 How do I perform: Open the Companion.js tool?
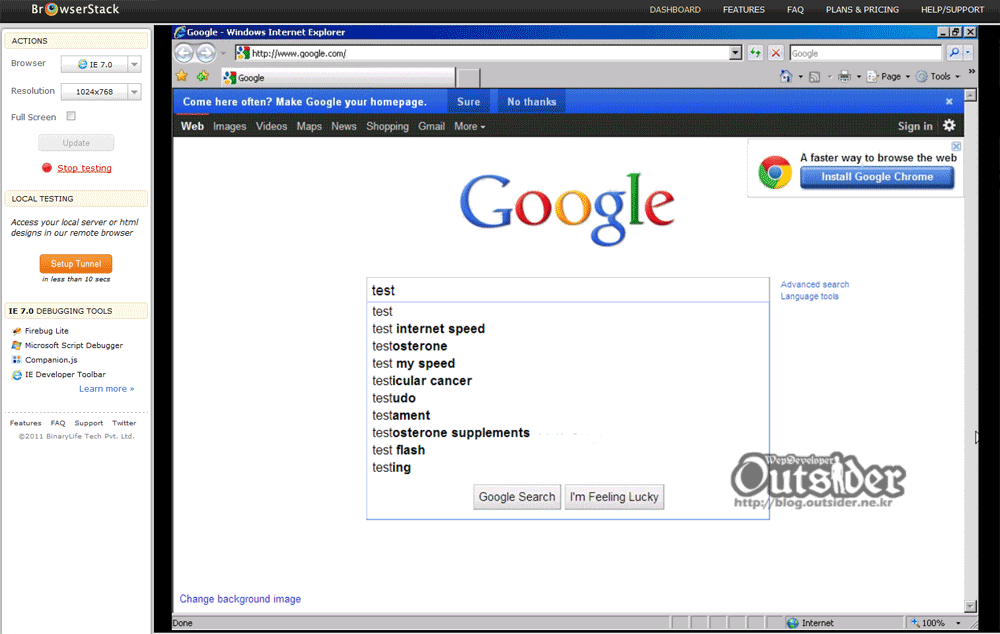coord(45,360)
